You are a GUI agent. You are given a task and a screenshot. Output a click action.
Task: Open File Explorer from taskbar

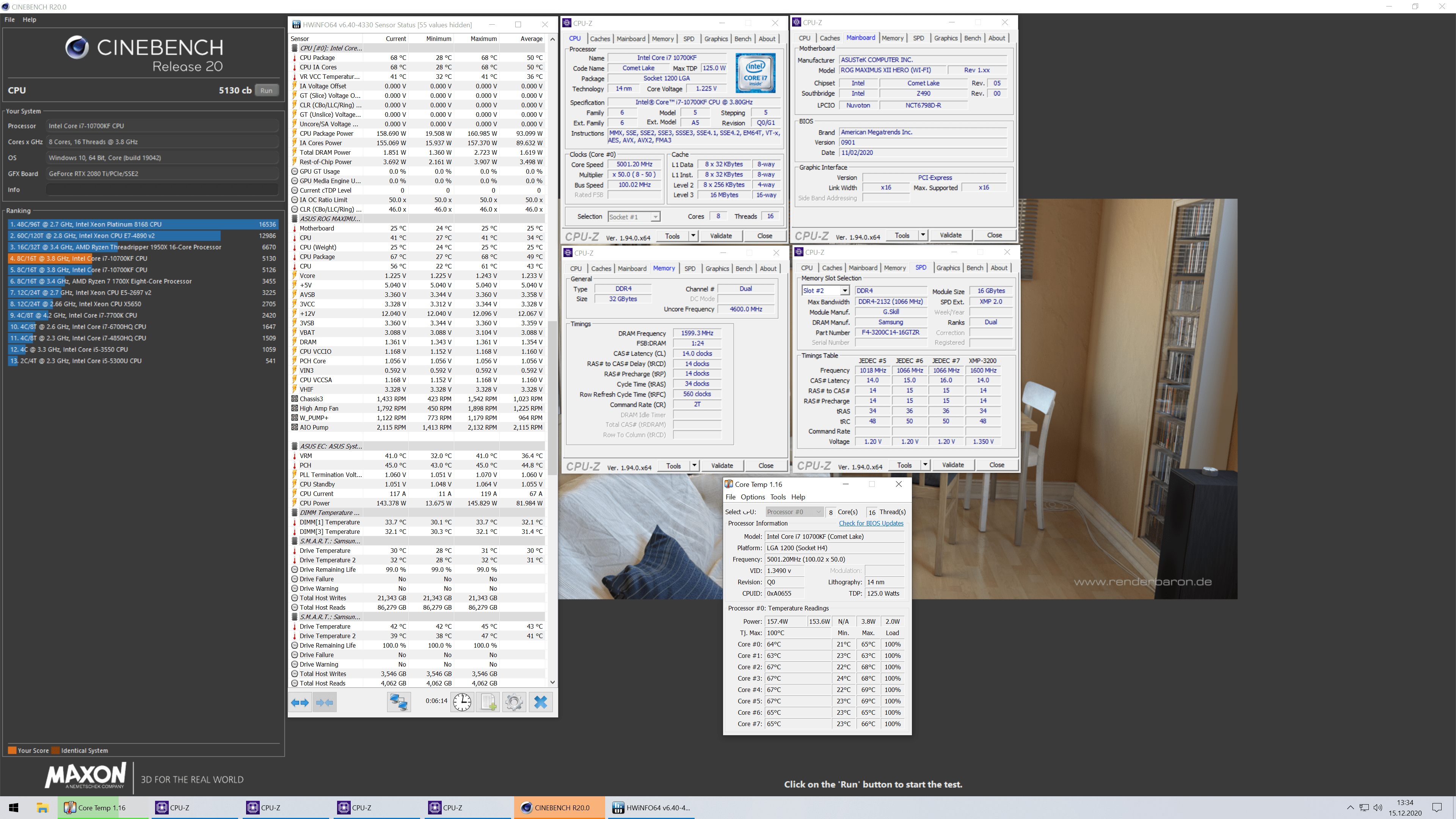[42, 808]
